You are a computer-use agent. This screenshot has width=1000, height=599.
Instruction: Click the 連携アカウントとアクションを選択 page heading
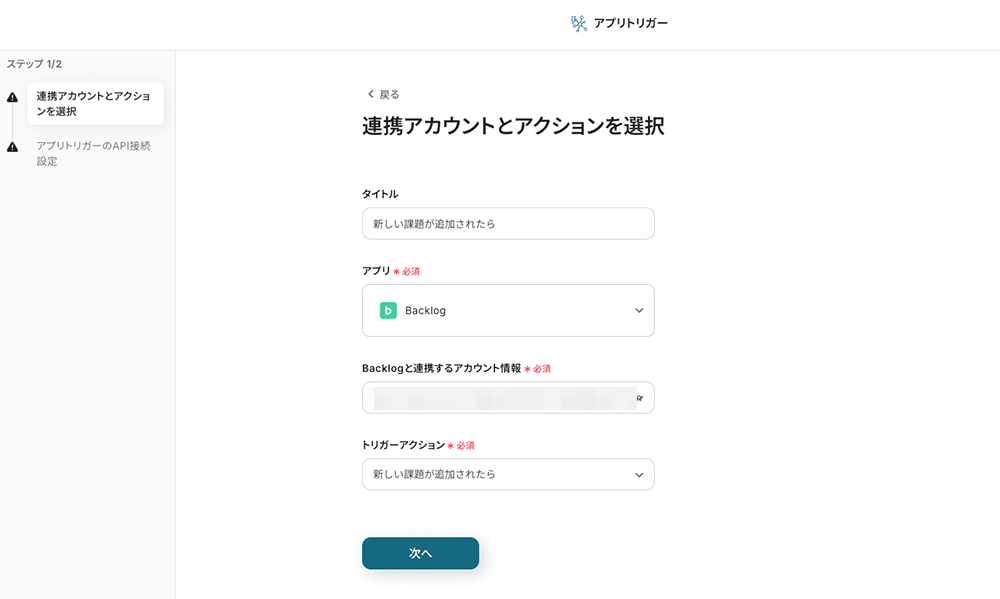point(512,126)
